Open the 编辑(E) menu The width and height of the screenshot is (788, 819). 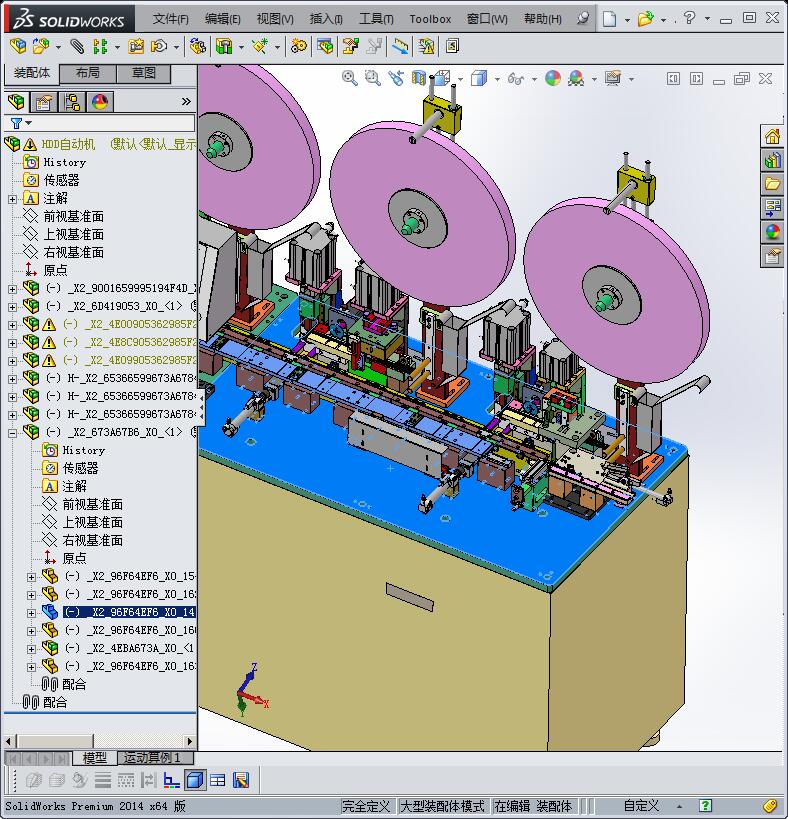(222, 19)
